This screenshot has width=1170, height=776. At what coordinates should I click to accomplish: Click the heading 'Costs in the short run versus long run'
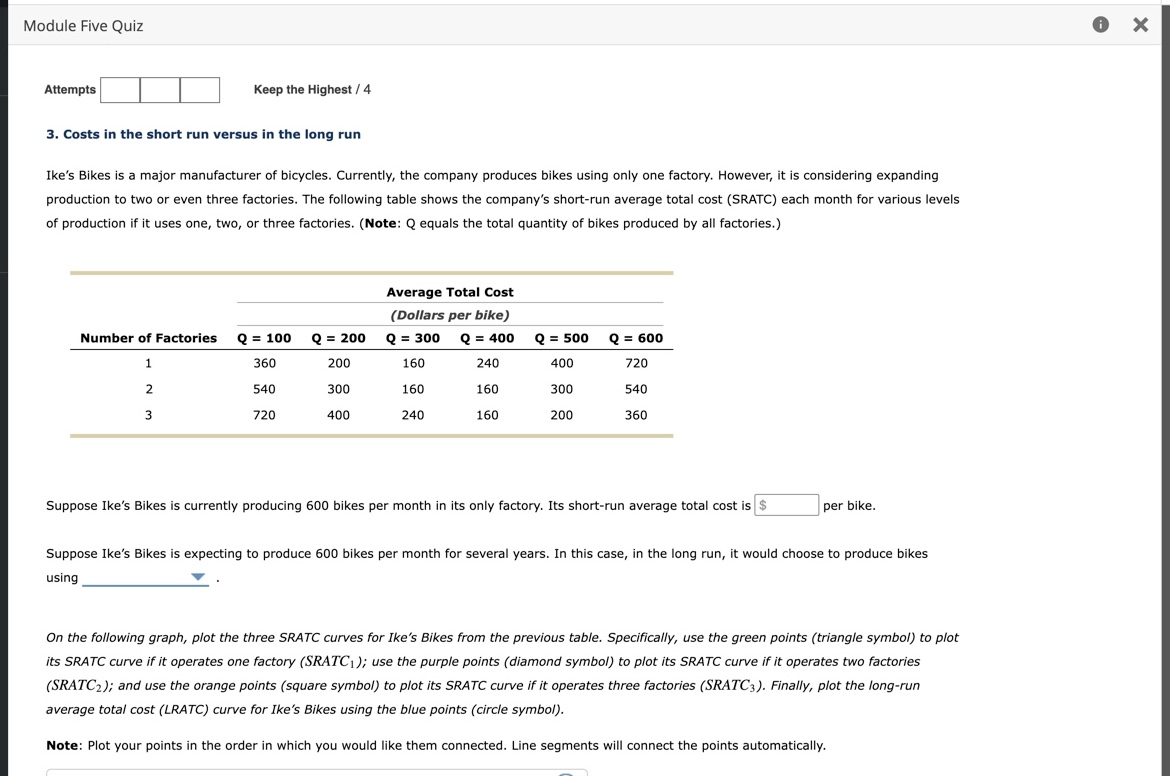click(x=203, y=133)
